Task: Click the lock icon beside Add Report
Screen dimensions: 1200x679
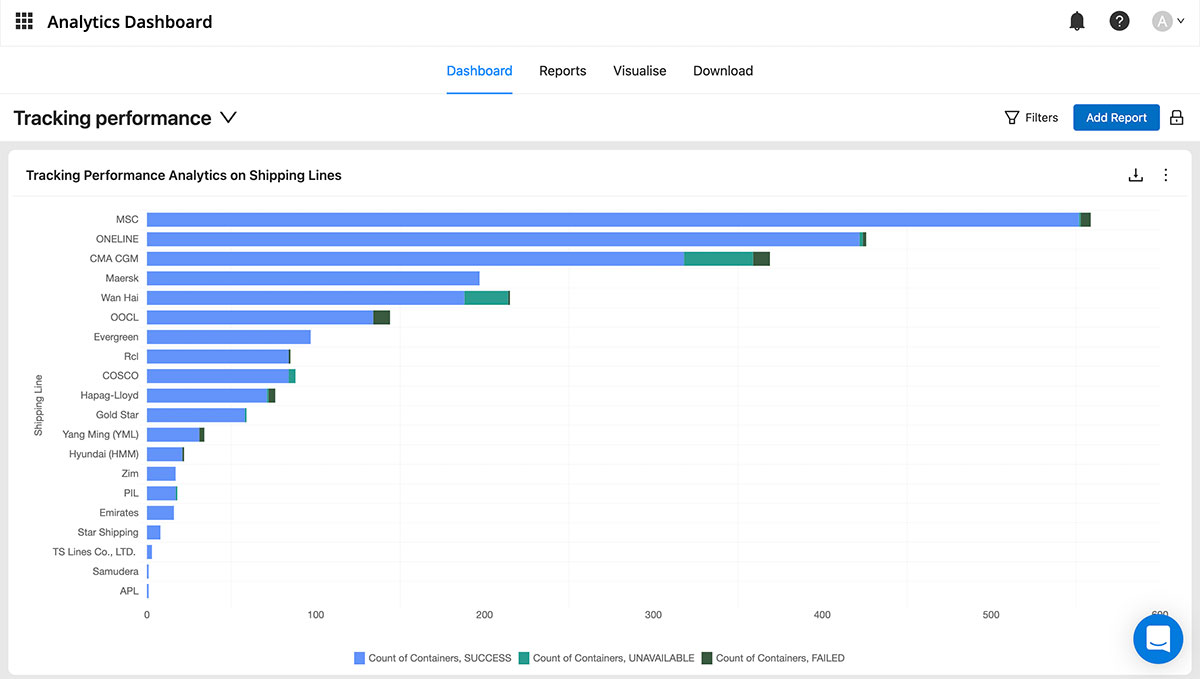Action: [1176, 118]
